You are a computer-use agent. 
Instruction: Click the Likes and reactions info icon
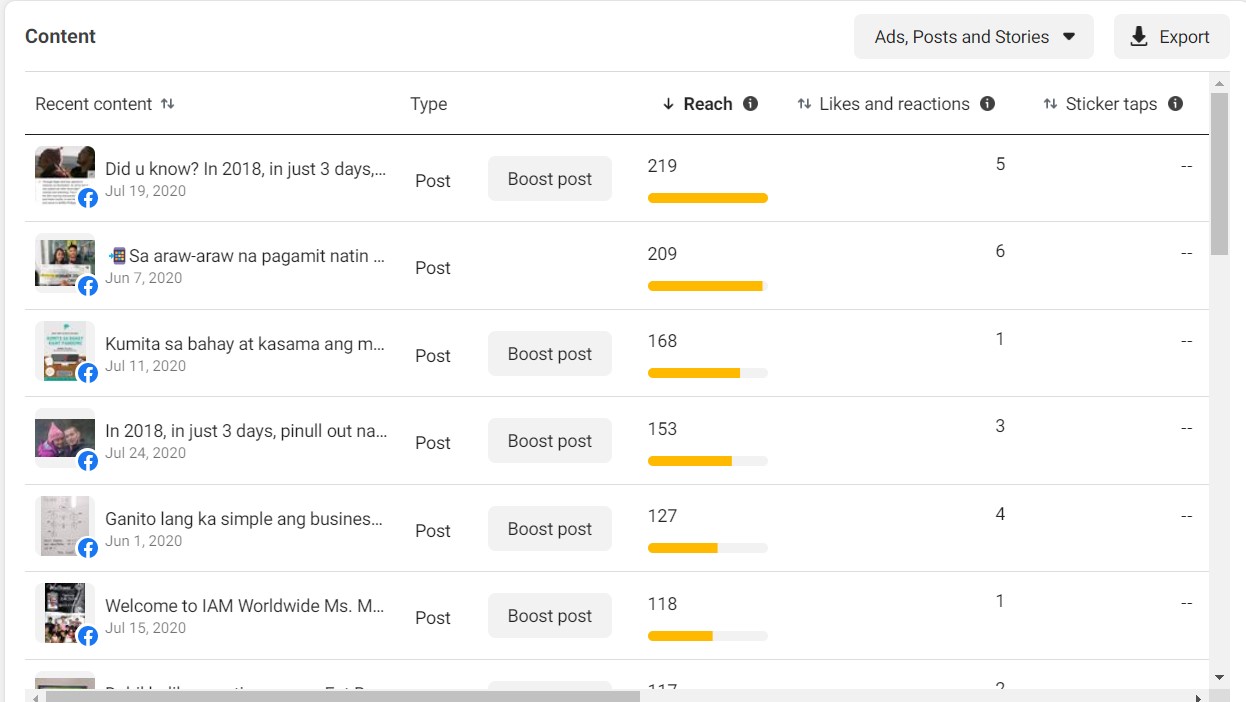[x=988, y=104]
